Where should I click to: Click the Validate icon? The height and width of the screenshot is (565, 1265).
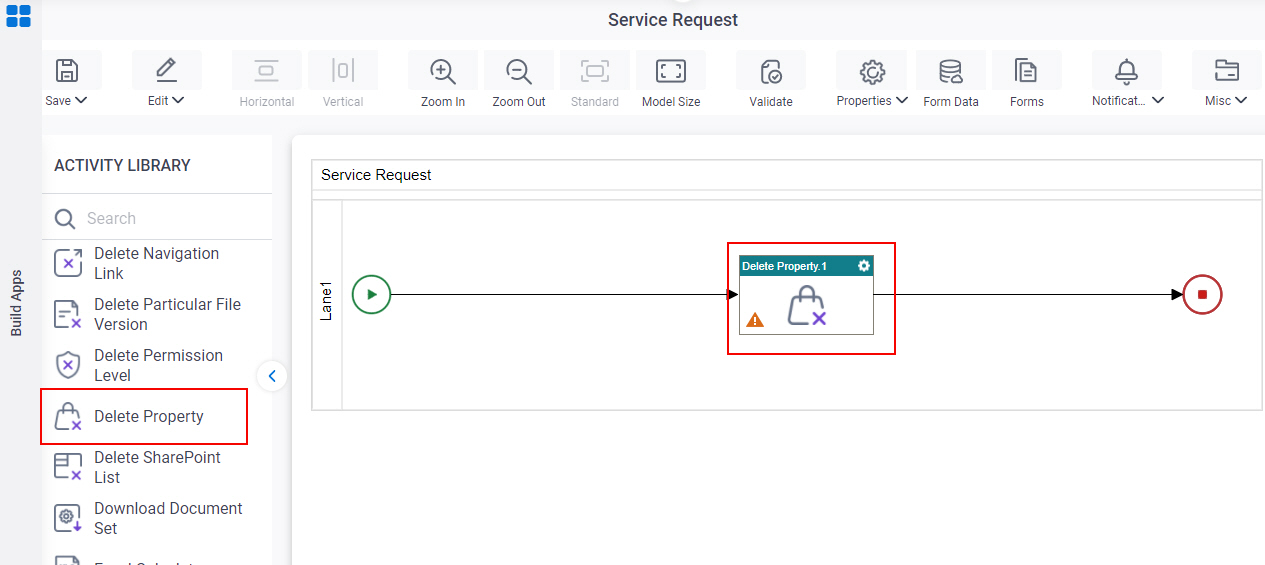pos(771,72)
